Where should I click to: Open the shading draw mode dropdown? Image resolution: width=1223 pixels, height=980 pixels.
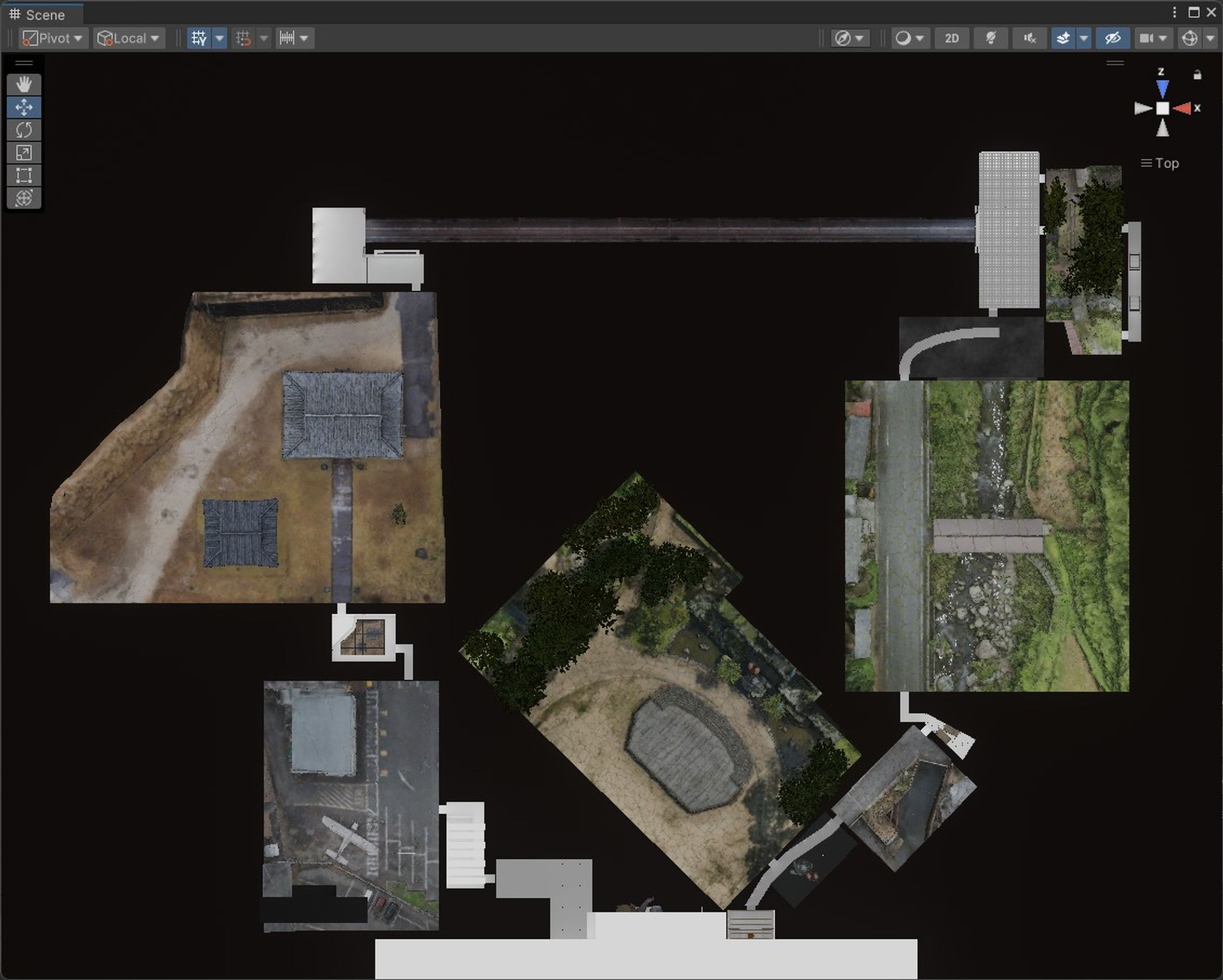(910, 39)
